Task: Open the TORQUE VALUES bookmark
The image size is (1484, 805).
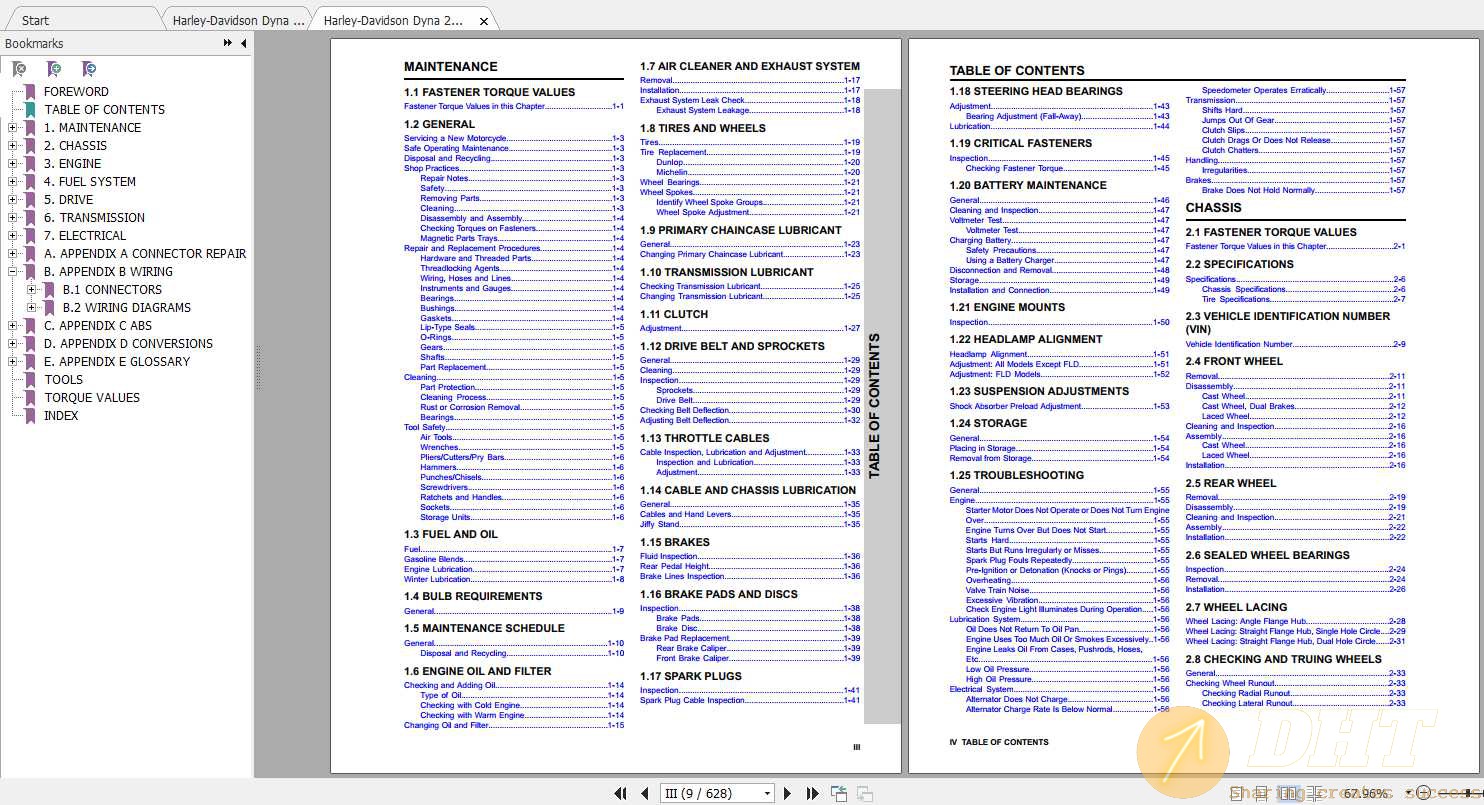Action: pos(92,398)
